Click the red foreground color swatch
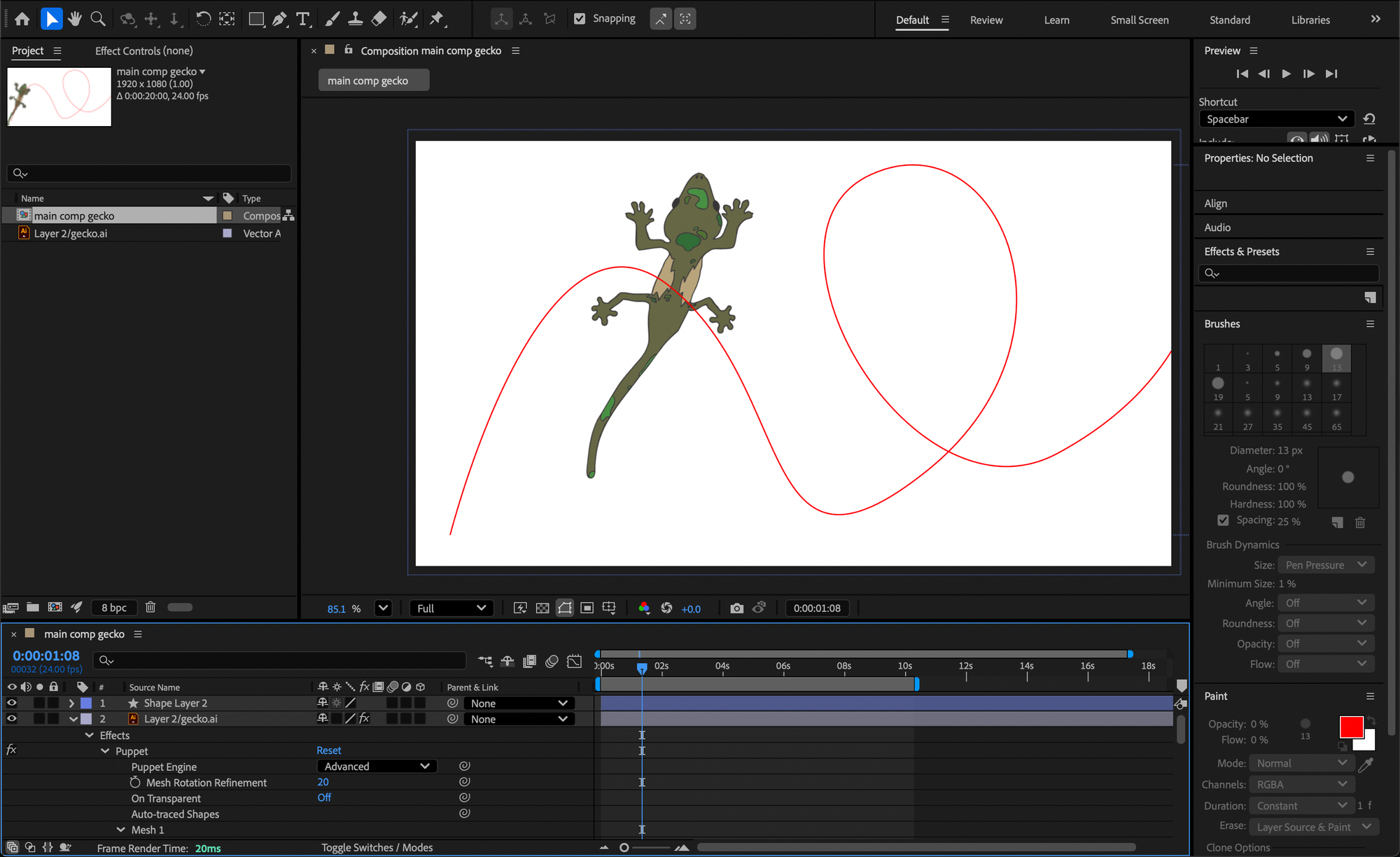Viewport: 1400px width, 857px height. point(1350,727)
